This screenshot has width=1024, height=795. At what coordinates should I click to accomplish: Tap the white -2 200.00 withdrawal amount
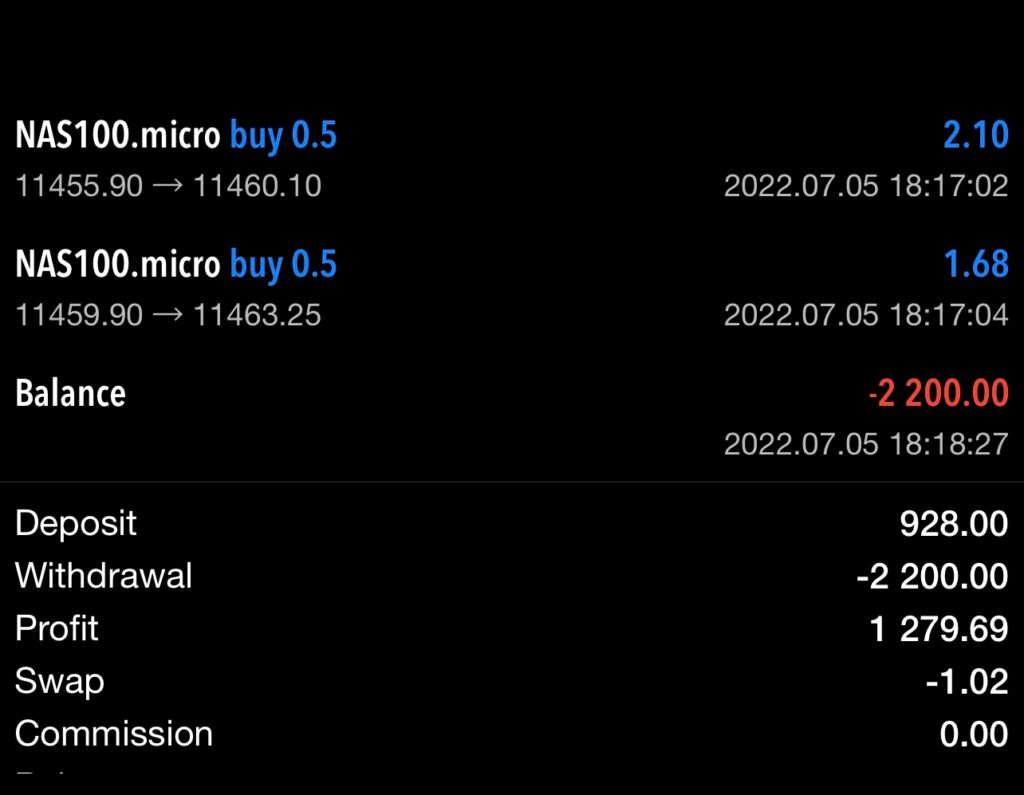pyautogui.click(x=932, y=576)
